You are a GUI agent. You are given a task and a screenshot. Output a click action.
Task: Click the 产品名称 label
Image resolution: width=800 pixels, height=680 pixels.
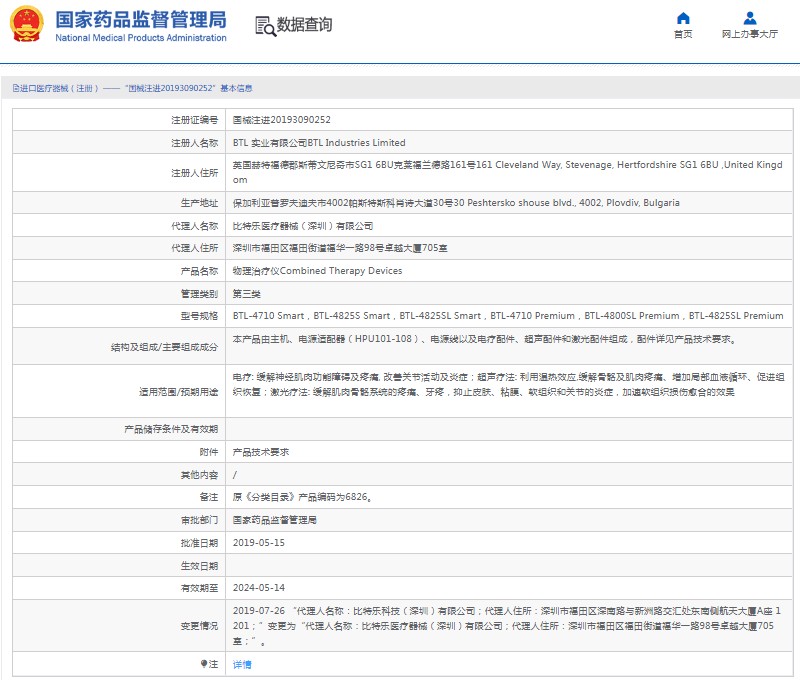199,271
